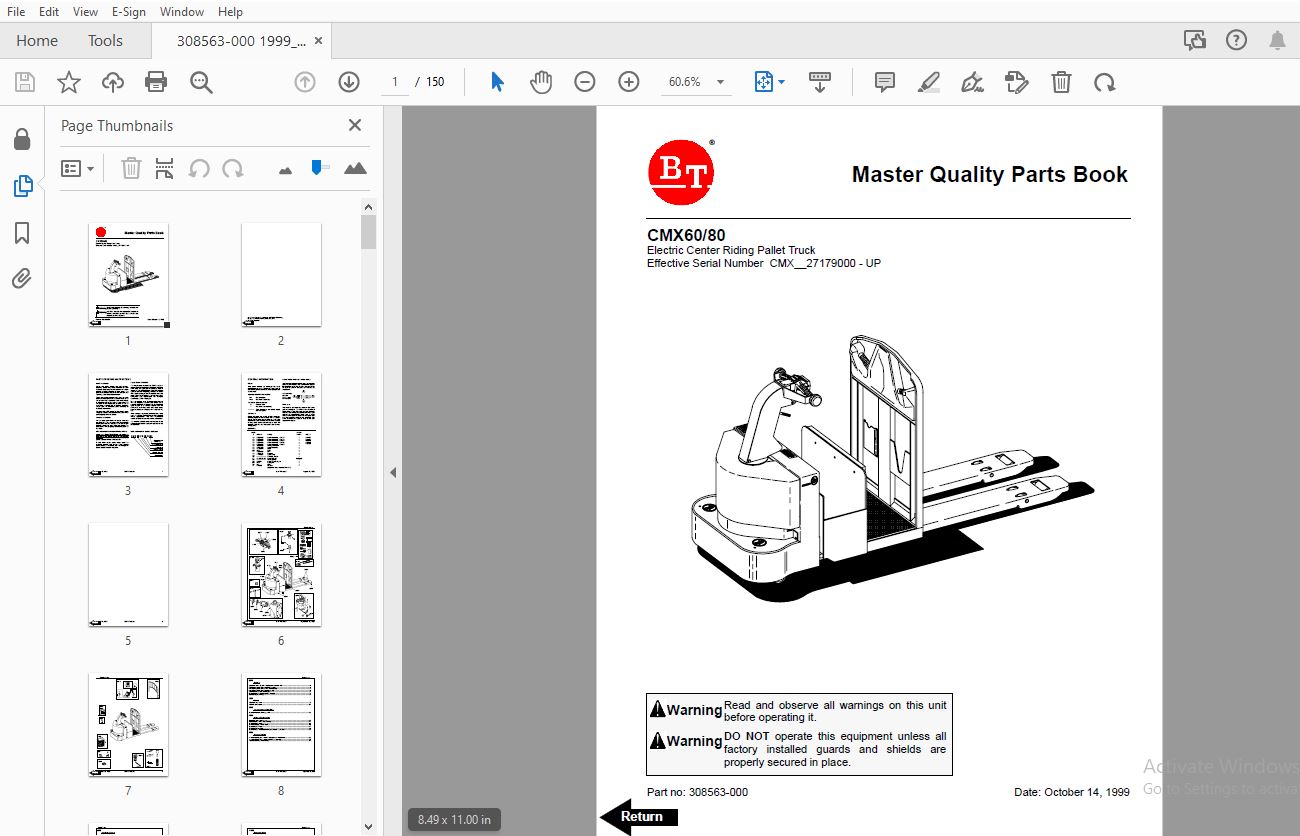Reduce thumbnail size small mountain icon

(x=286, y=170)
